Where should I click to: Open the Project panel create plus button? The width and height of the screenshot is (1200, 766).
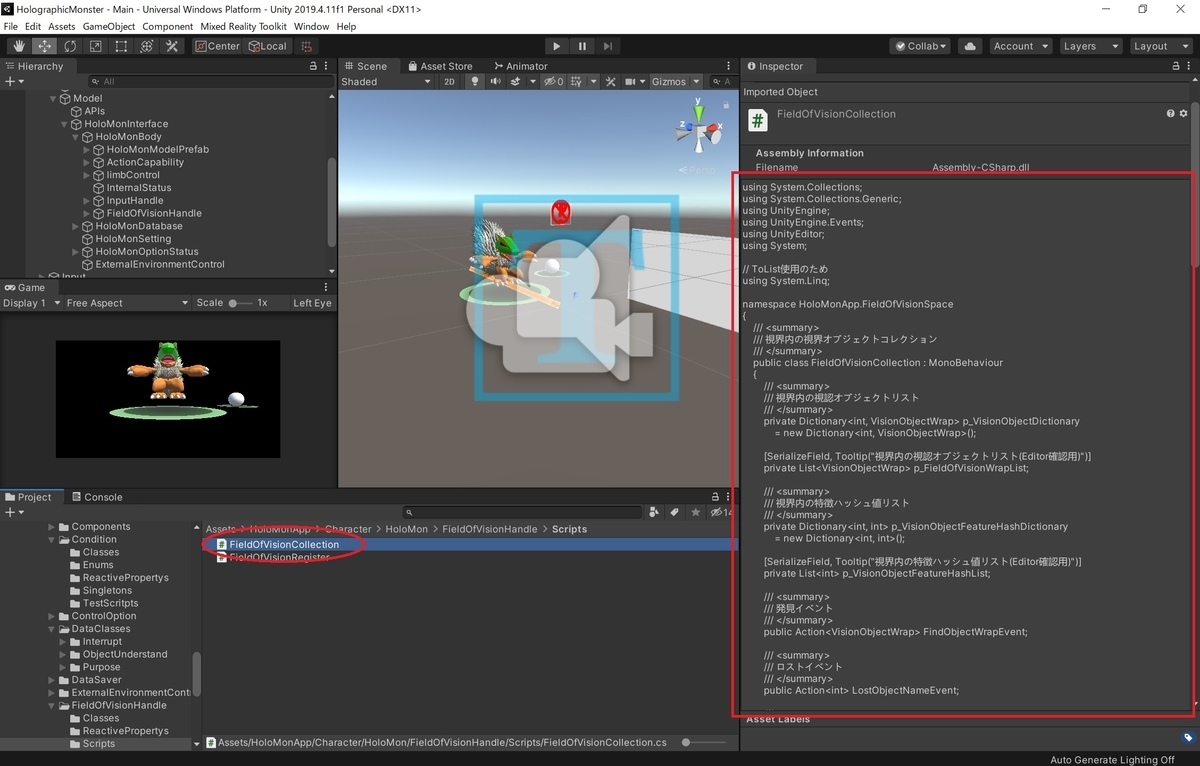click(x=13, y=512)
